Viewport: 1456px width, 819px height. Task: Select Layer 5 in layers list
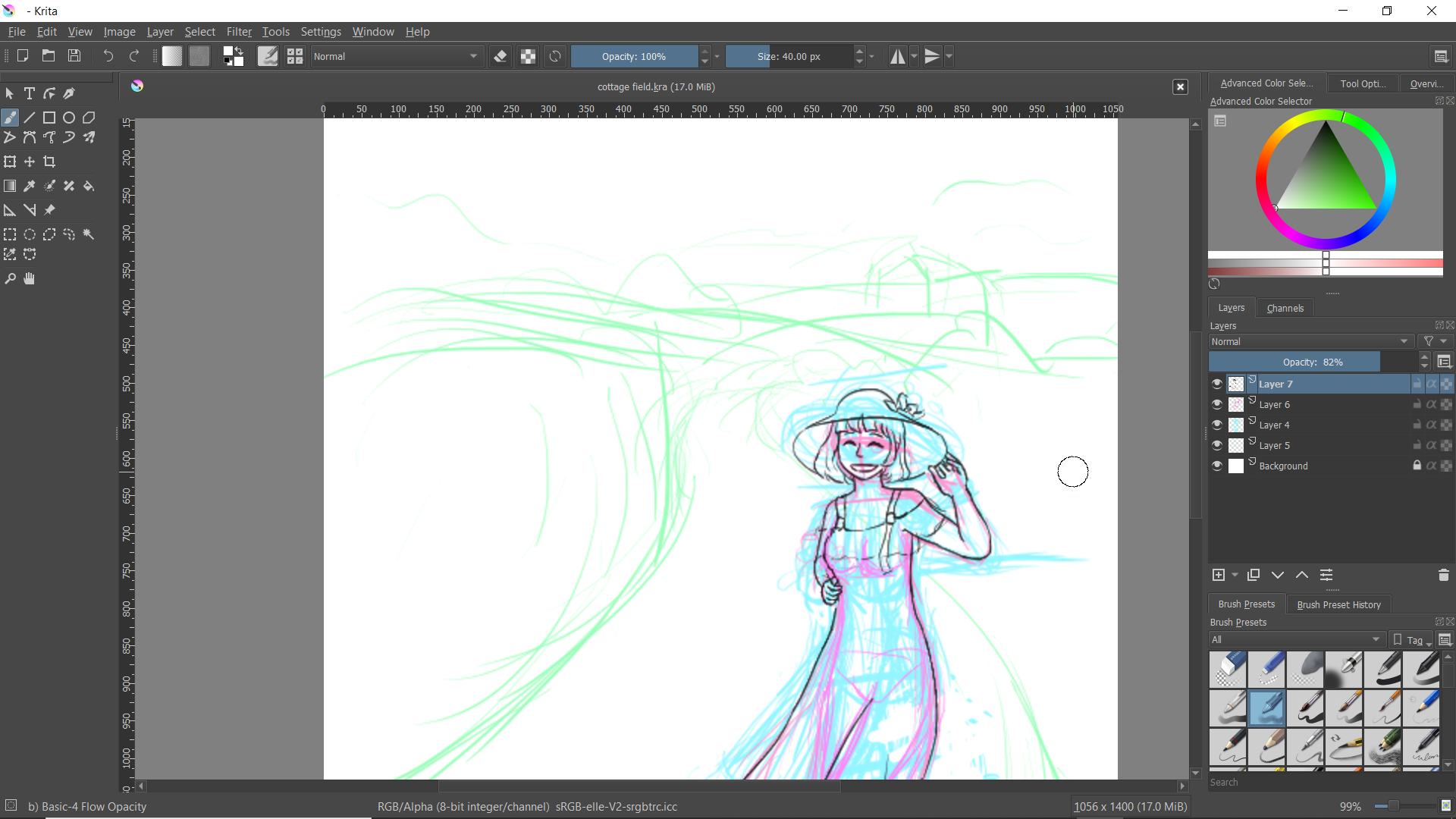1274,445
